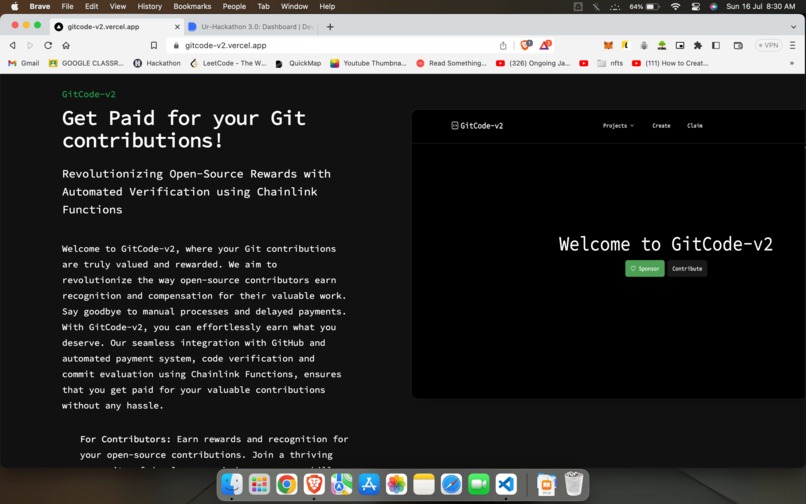The width and height of the screenshot is (806, 504).
Task: Open Photos from the dock
Action: [396, 484]
